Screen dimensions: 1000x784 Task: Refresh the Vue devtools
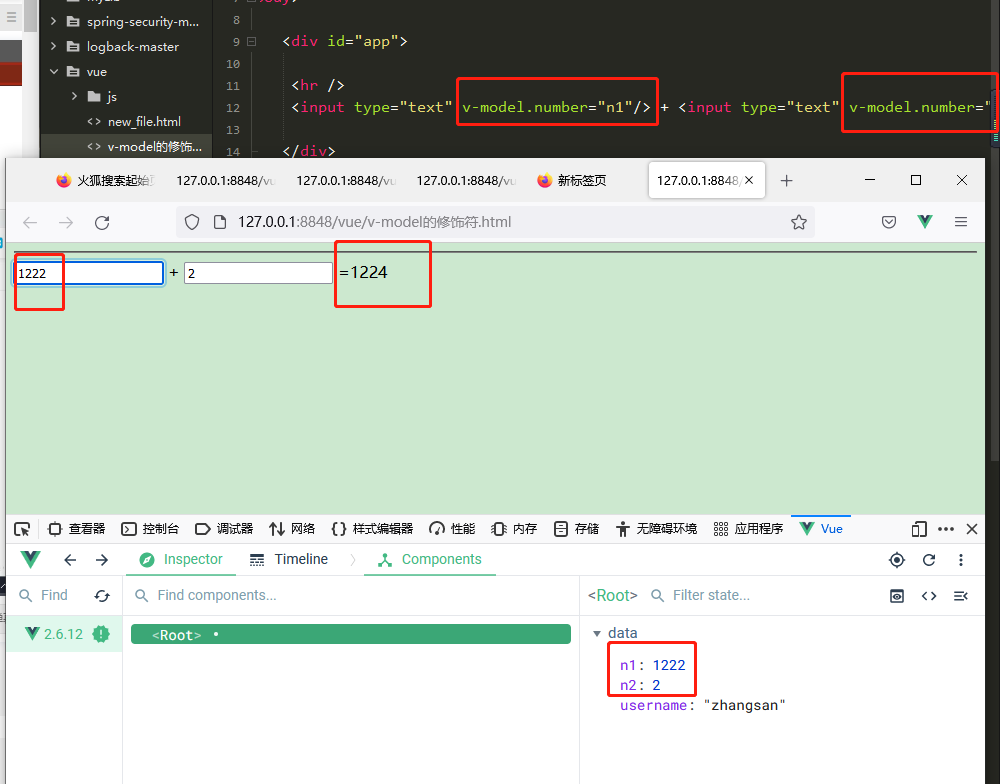(929, 560)
